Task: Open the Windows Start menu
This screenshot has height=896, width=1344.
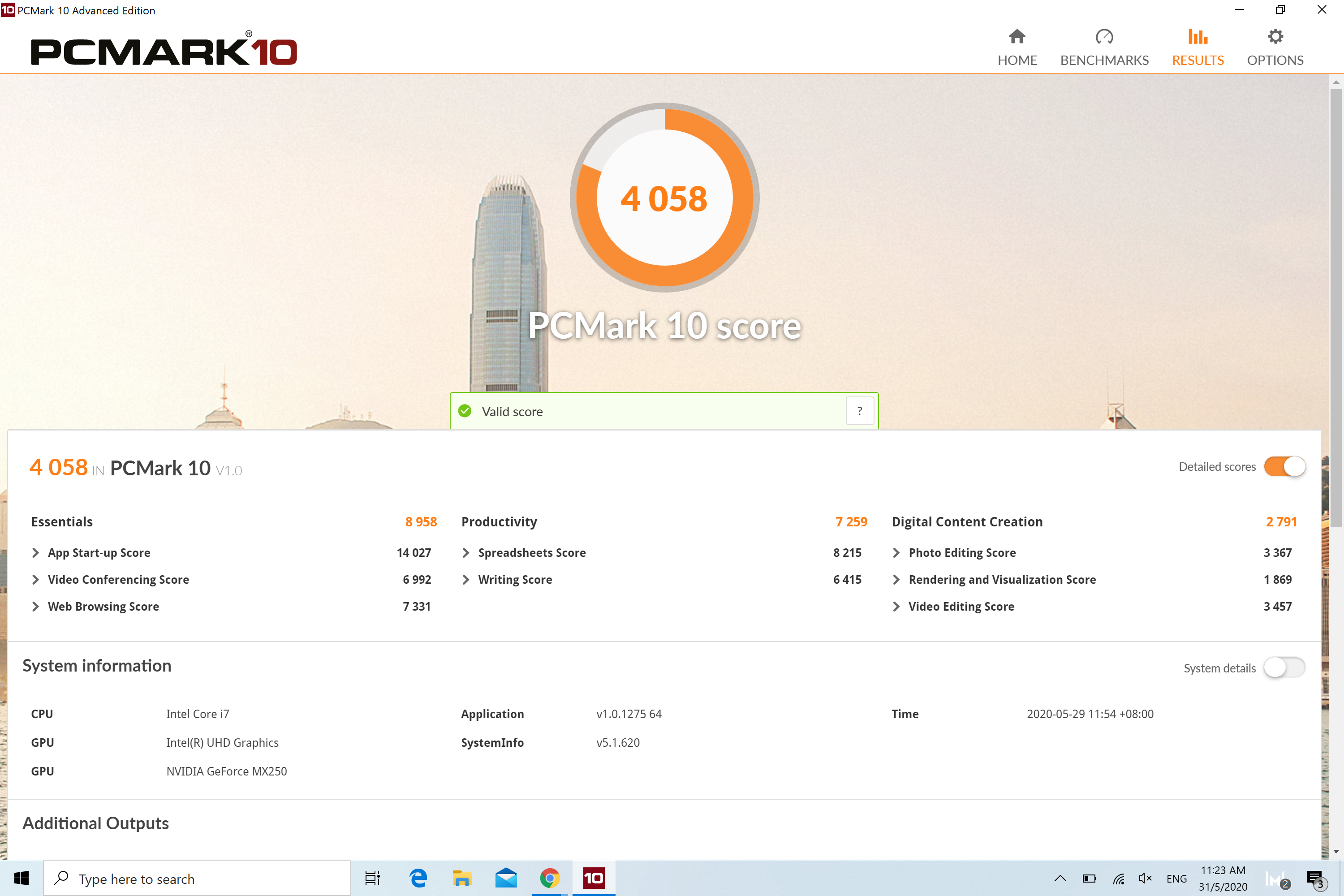Action: 21,878
